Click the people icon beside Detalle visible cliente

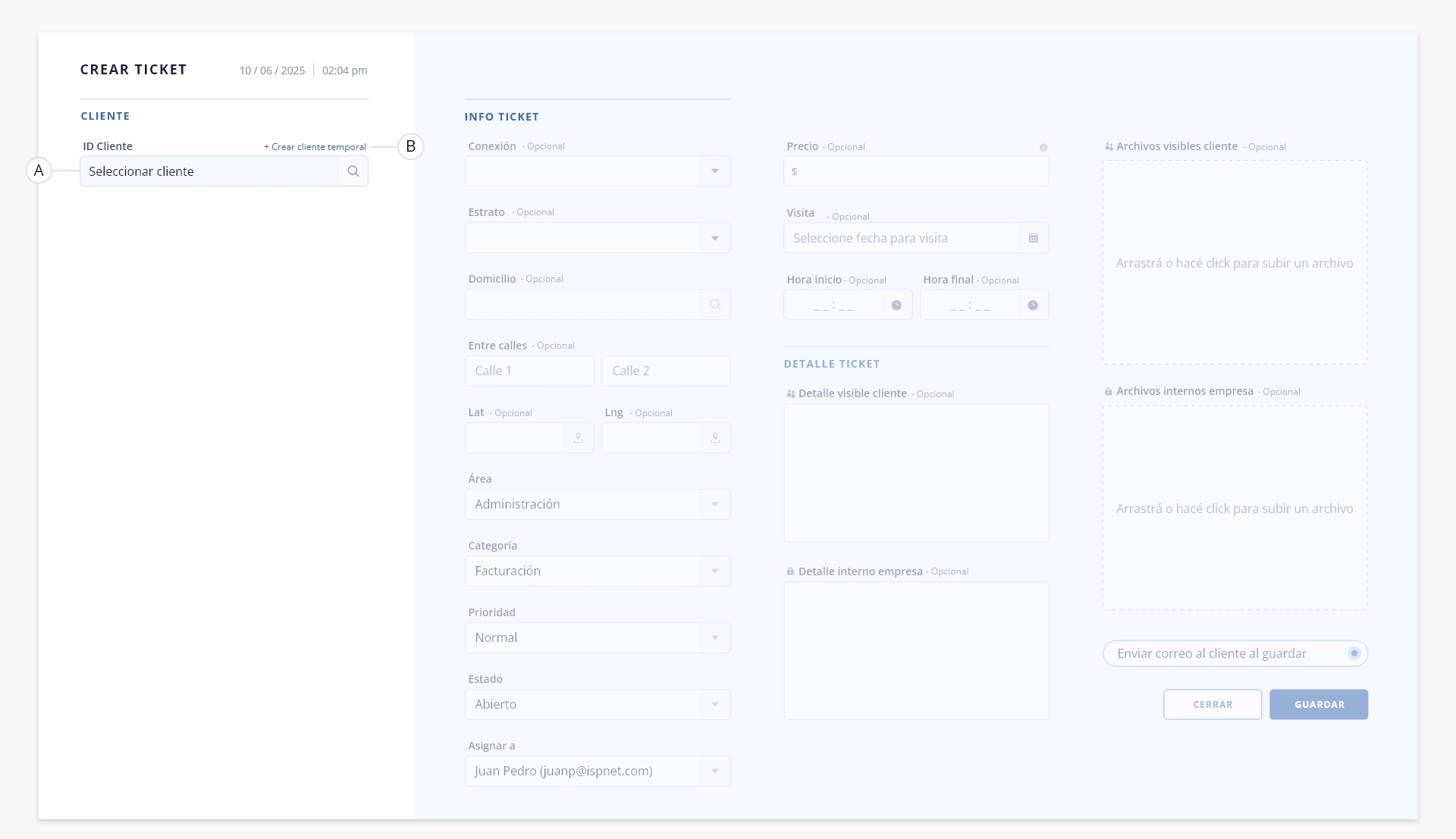coord(791,394)
